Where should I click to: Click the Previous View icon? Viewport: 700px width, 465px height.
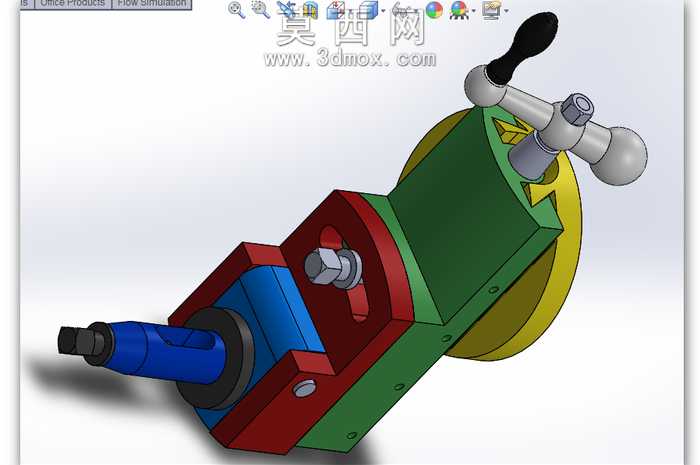[285, 10]
